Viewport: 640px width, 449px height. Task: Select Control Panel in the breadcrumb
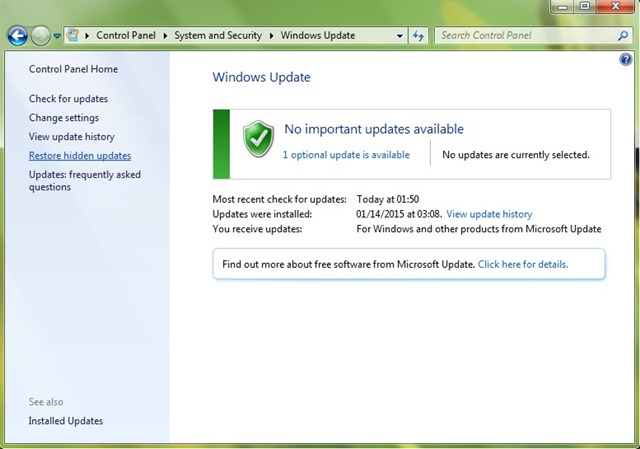click(126, 36)
